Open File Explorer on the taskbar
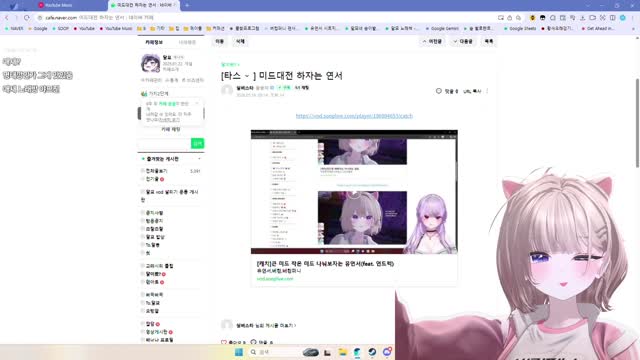 pyautogui.click(x=342, y=352)
